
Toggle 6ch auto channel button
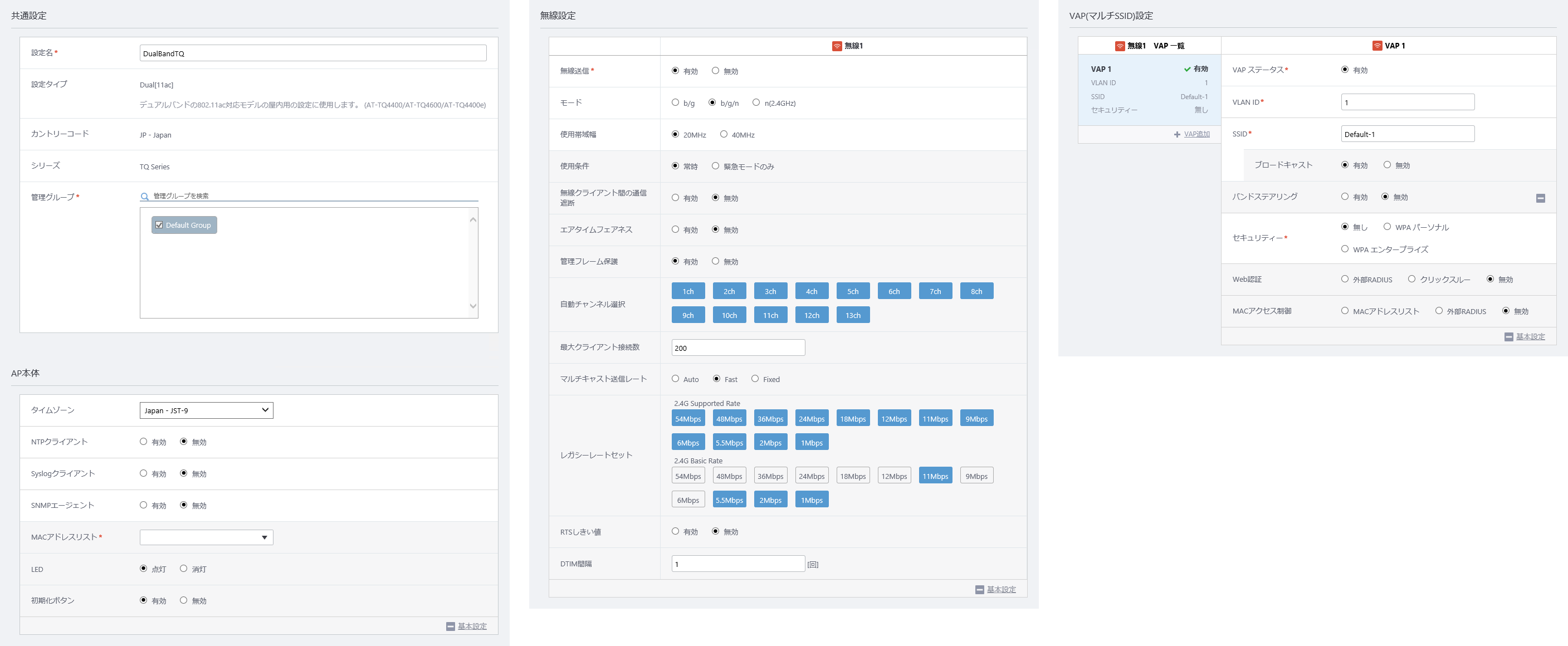click(893, 291)
